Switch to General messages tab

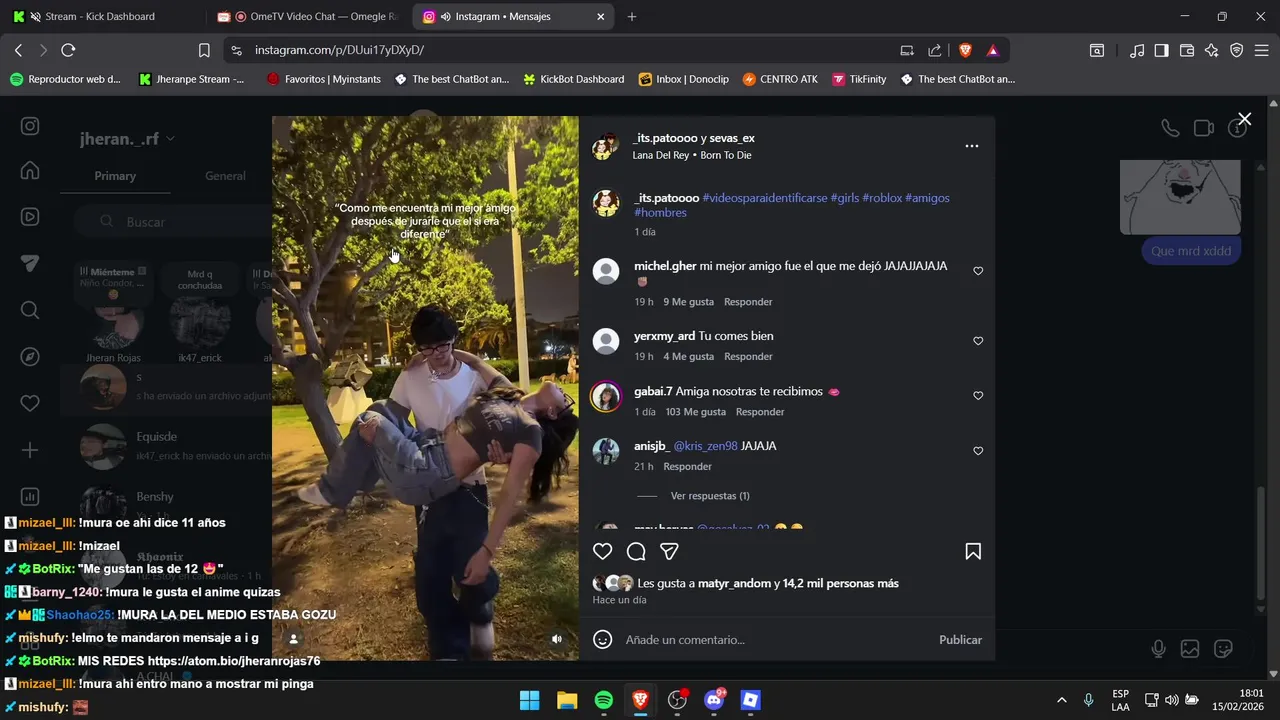225,176
